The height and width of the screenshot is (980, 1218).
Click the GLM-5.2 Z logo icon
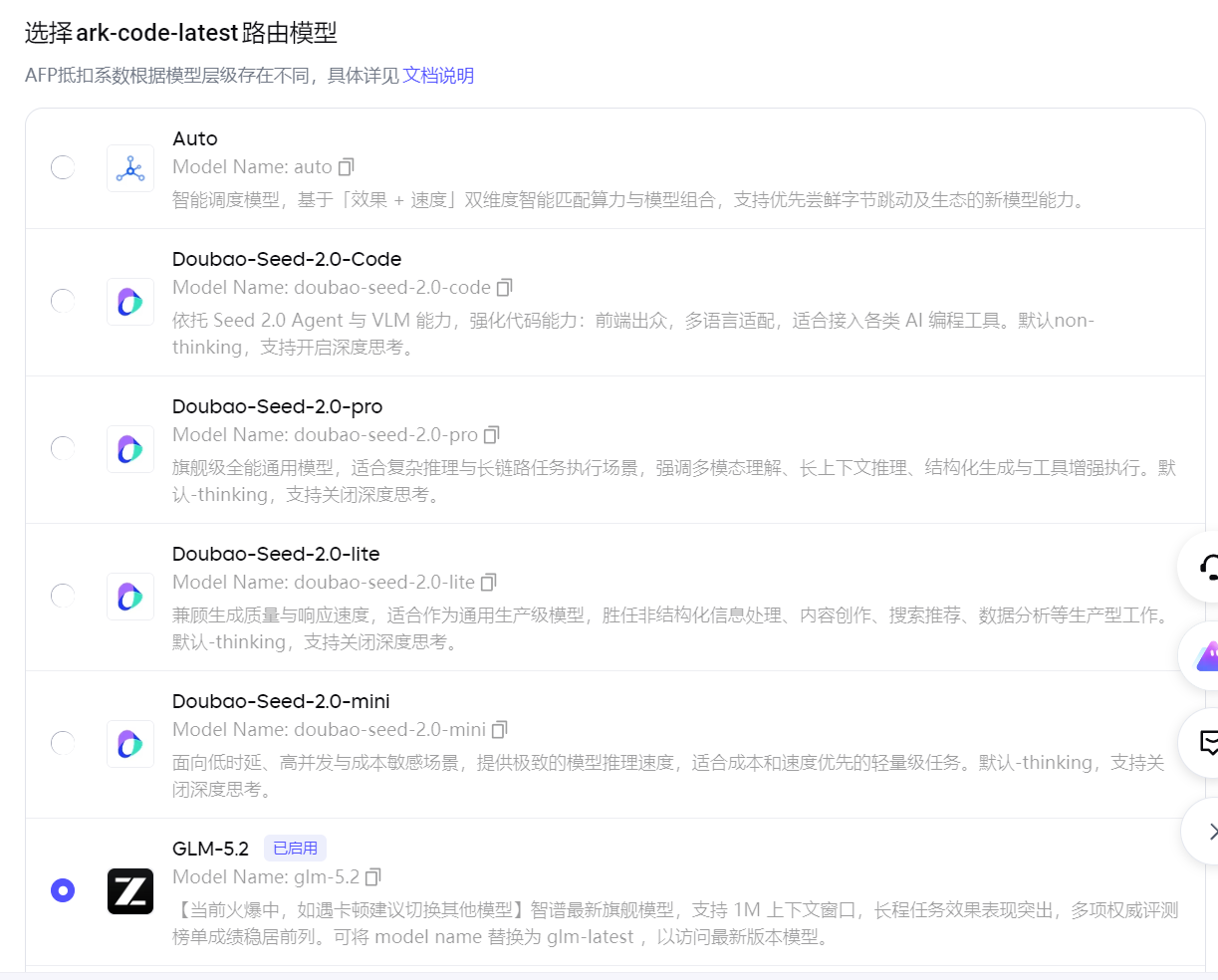[x=130, y=891]
